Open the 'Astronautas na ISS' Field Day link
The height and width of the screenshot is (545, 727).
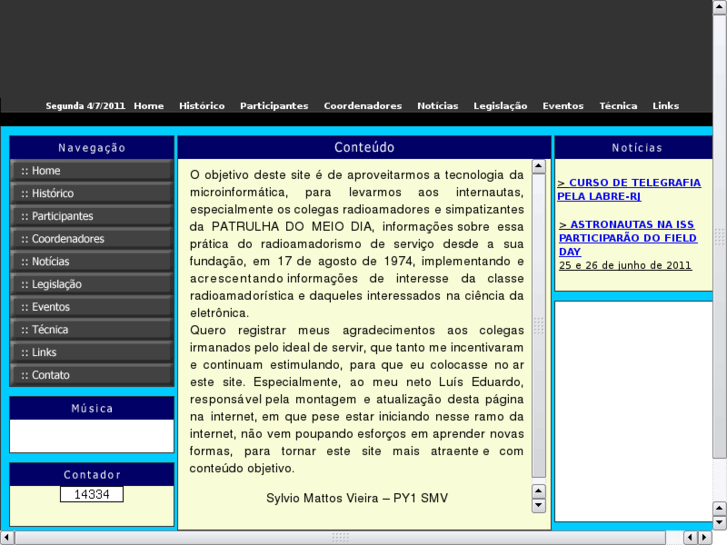click(628, 237)
